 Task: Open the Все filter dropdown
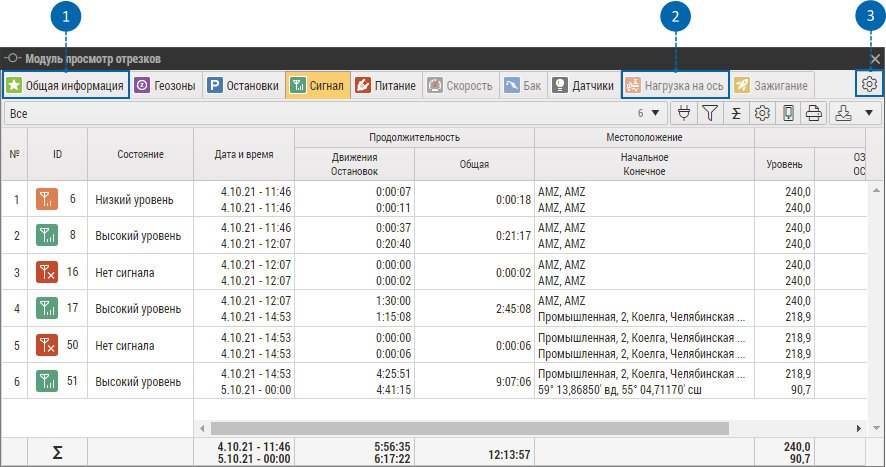click(336, 113)
